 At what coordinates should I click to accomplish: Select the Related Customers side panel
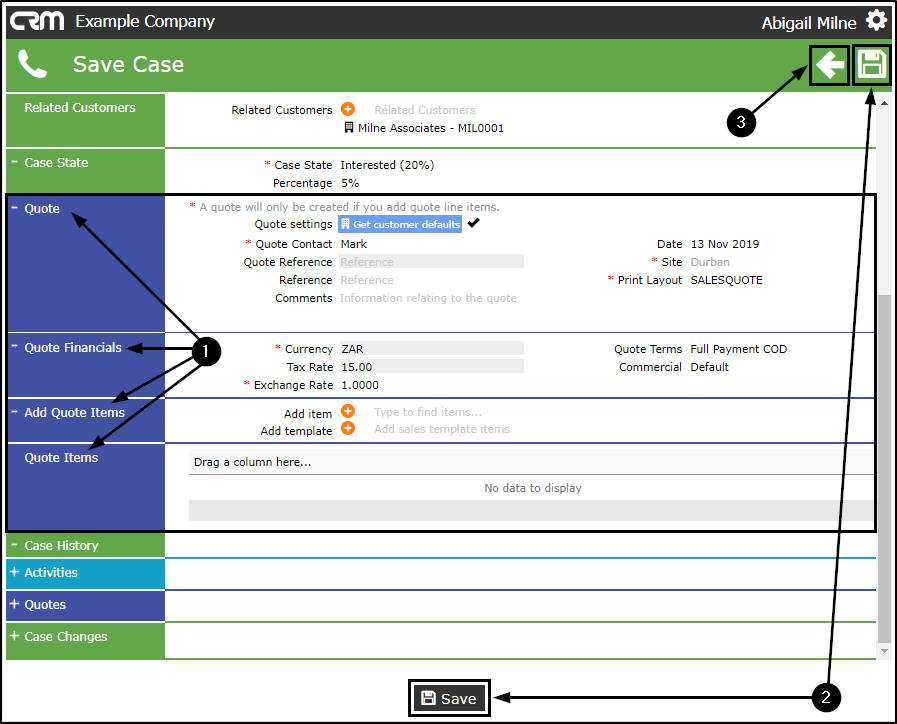[x=85, y=120]
